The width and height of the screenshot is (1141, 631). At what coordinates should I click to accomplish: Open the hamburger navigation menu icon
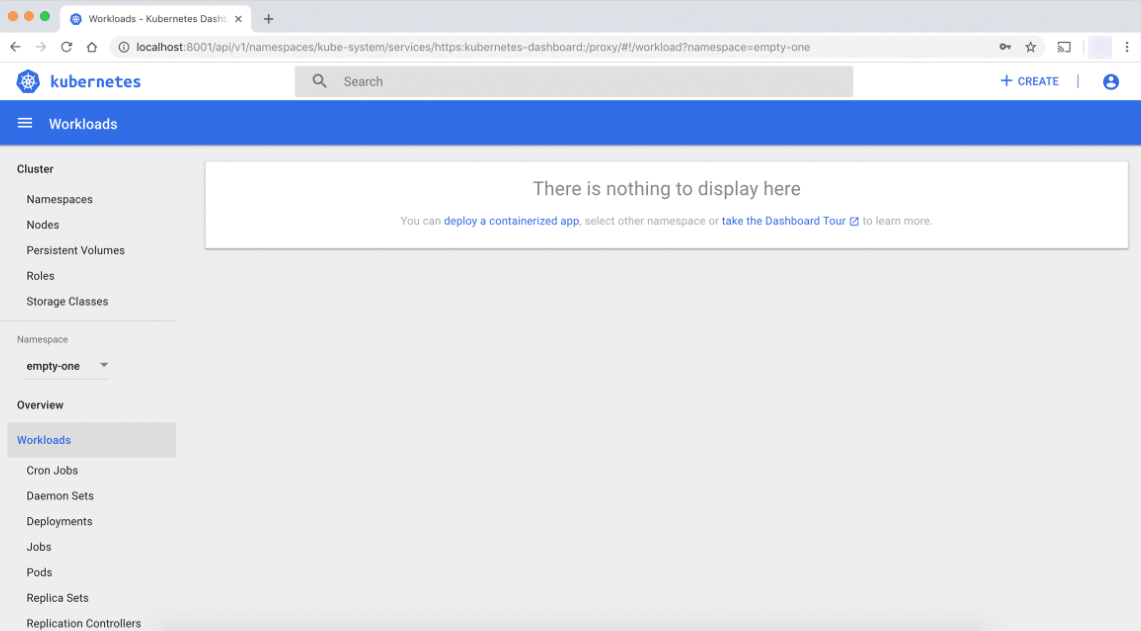(x=25, y=123)
